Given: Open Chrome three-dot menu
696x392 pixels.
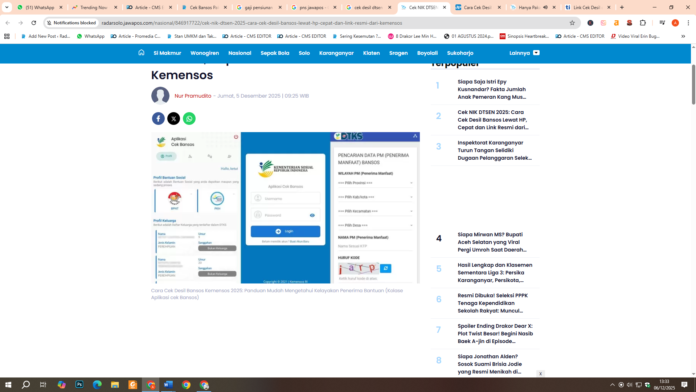Looking at the screenshot, I should 688,23.
